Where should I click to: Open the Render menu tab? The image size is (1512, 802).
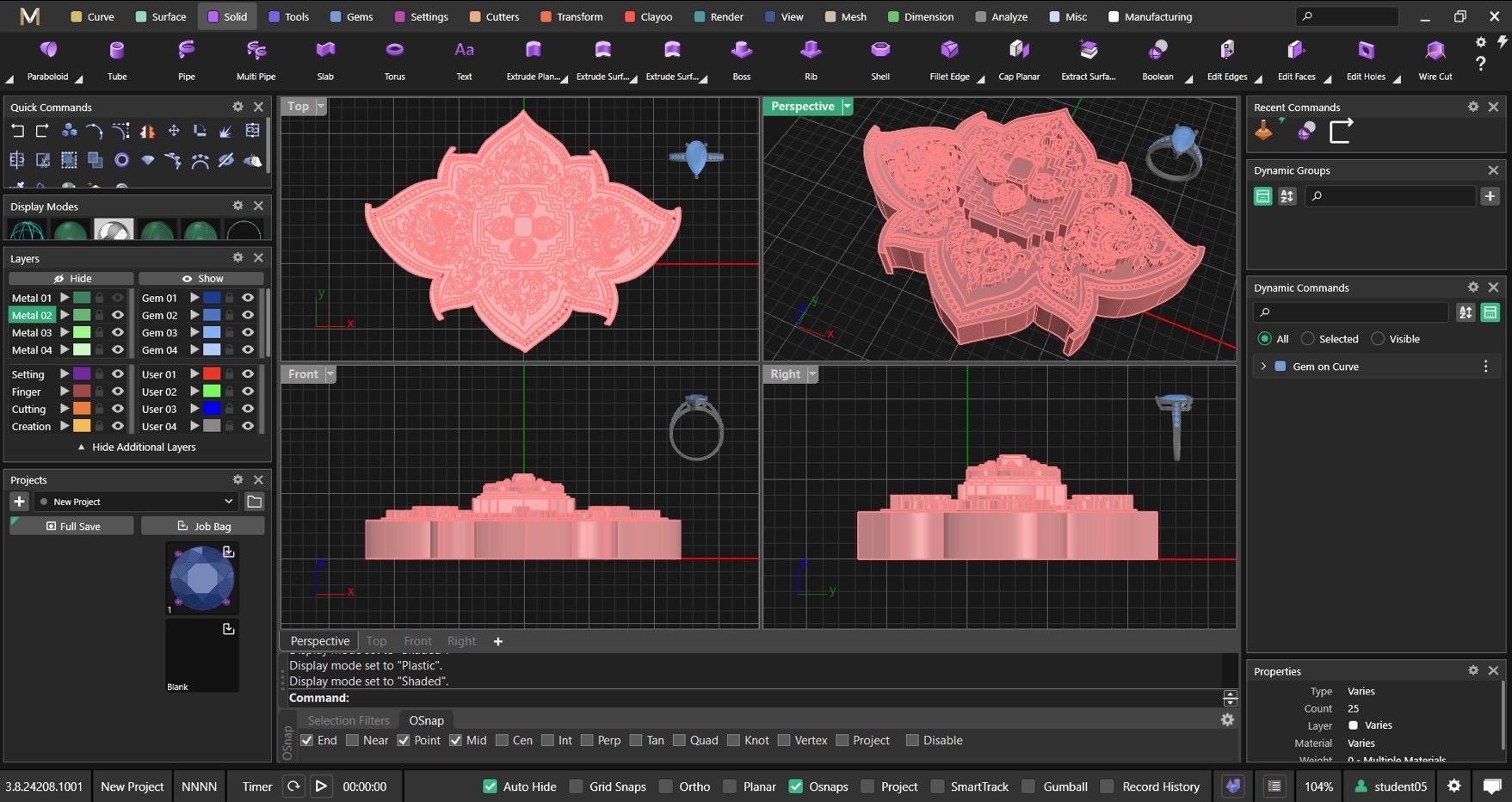719,16
